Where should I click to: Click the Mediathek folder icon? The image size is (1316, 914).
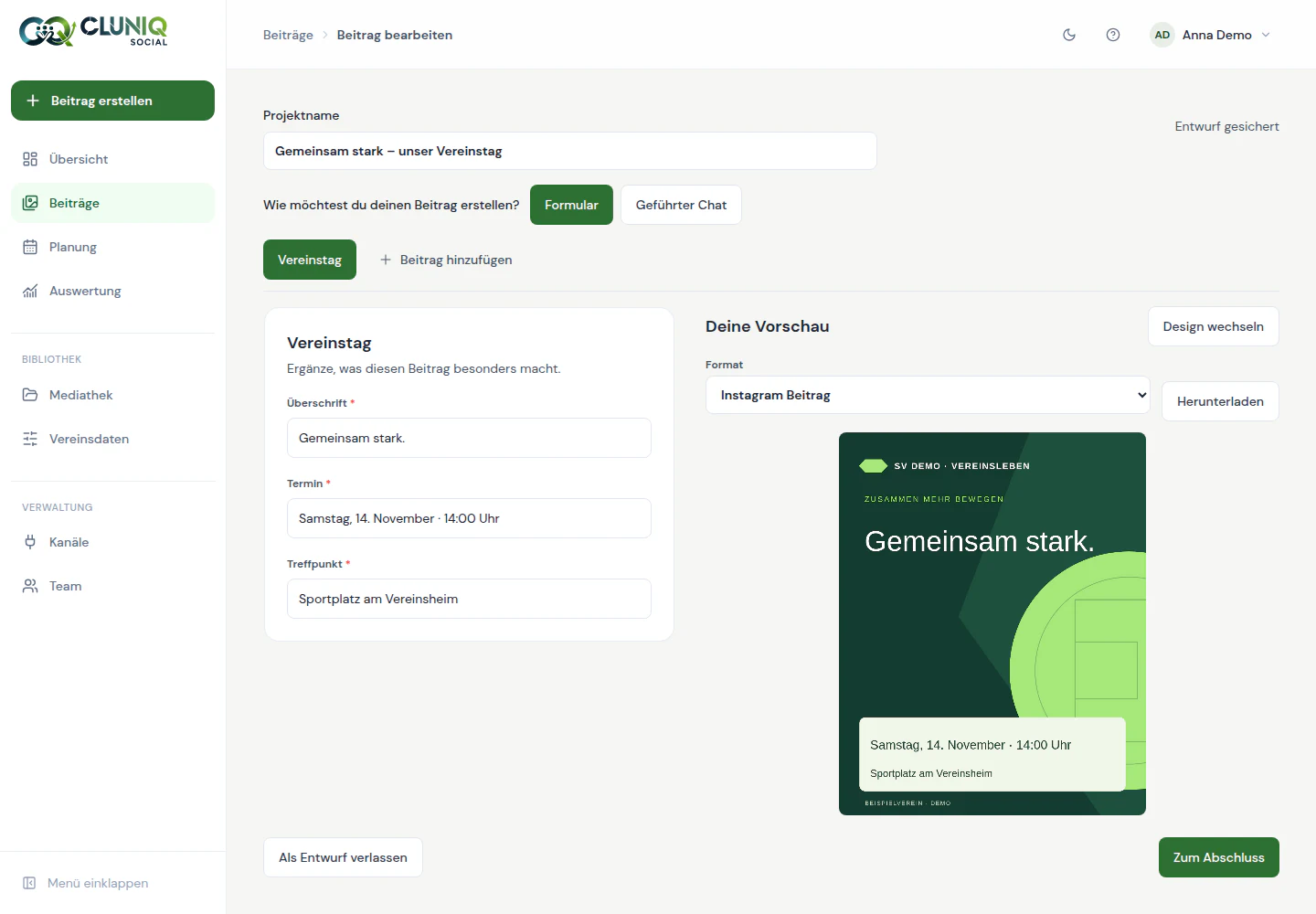pyautogui.click(x=30, y=395)
